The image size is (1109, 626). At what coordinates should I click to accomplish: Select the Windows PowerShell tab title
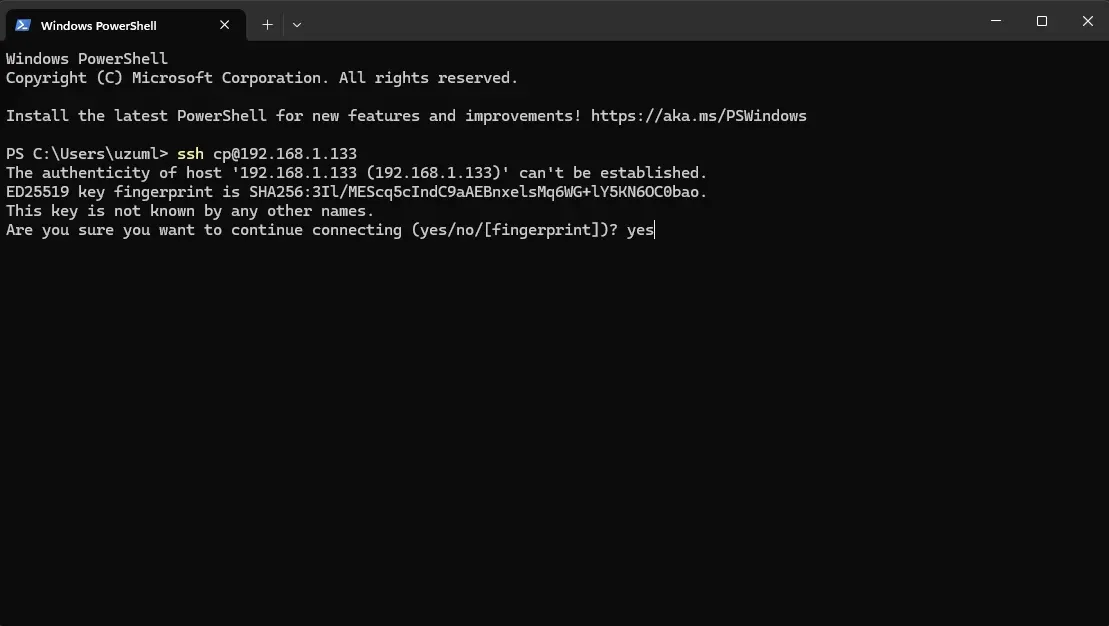(x=99, y=25)
